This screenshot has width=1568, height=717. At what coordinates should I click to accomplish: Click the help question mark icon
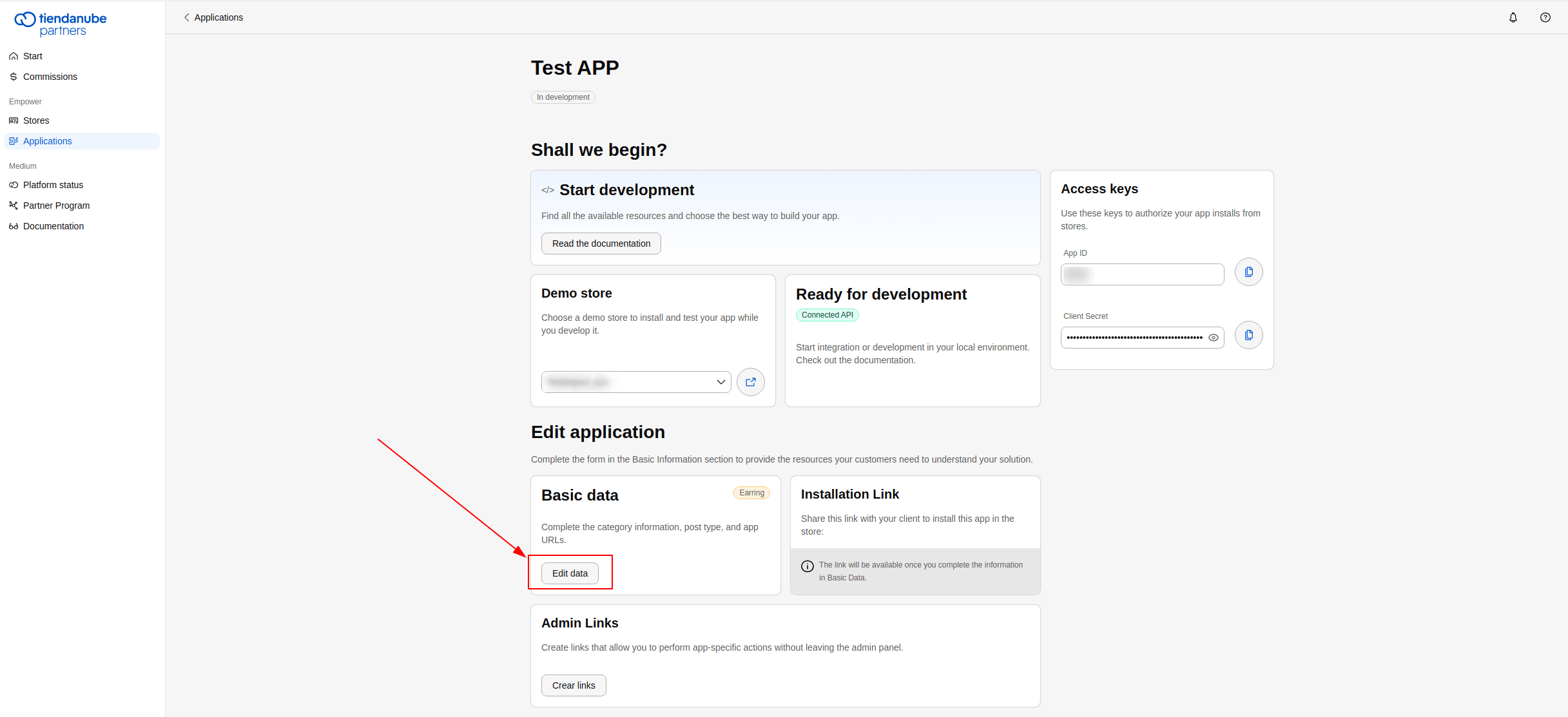(x=1545, y=17)
